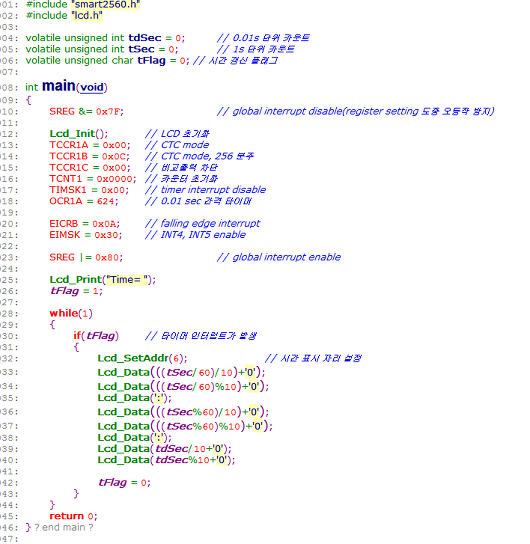Viewport: 530px width, 544px height.
Task: Click tdSec in the tdSec/10+'0' line
Action: [172, 449]
